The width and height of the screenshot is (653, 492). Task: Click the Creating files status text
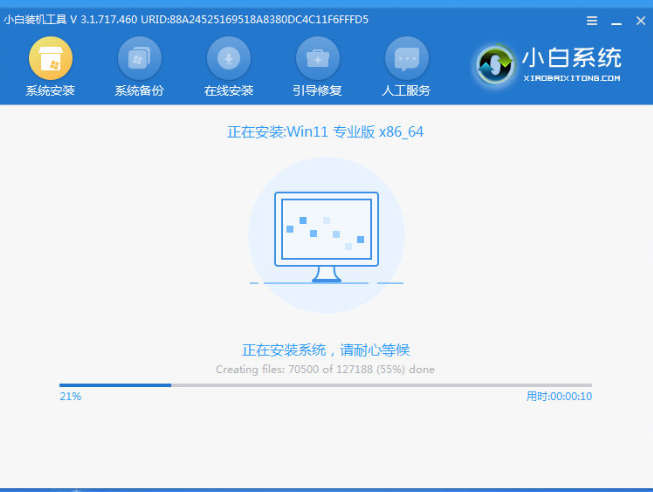tap(326, 369)
